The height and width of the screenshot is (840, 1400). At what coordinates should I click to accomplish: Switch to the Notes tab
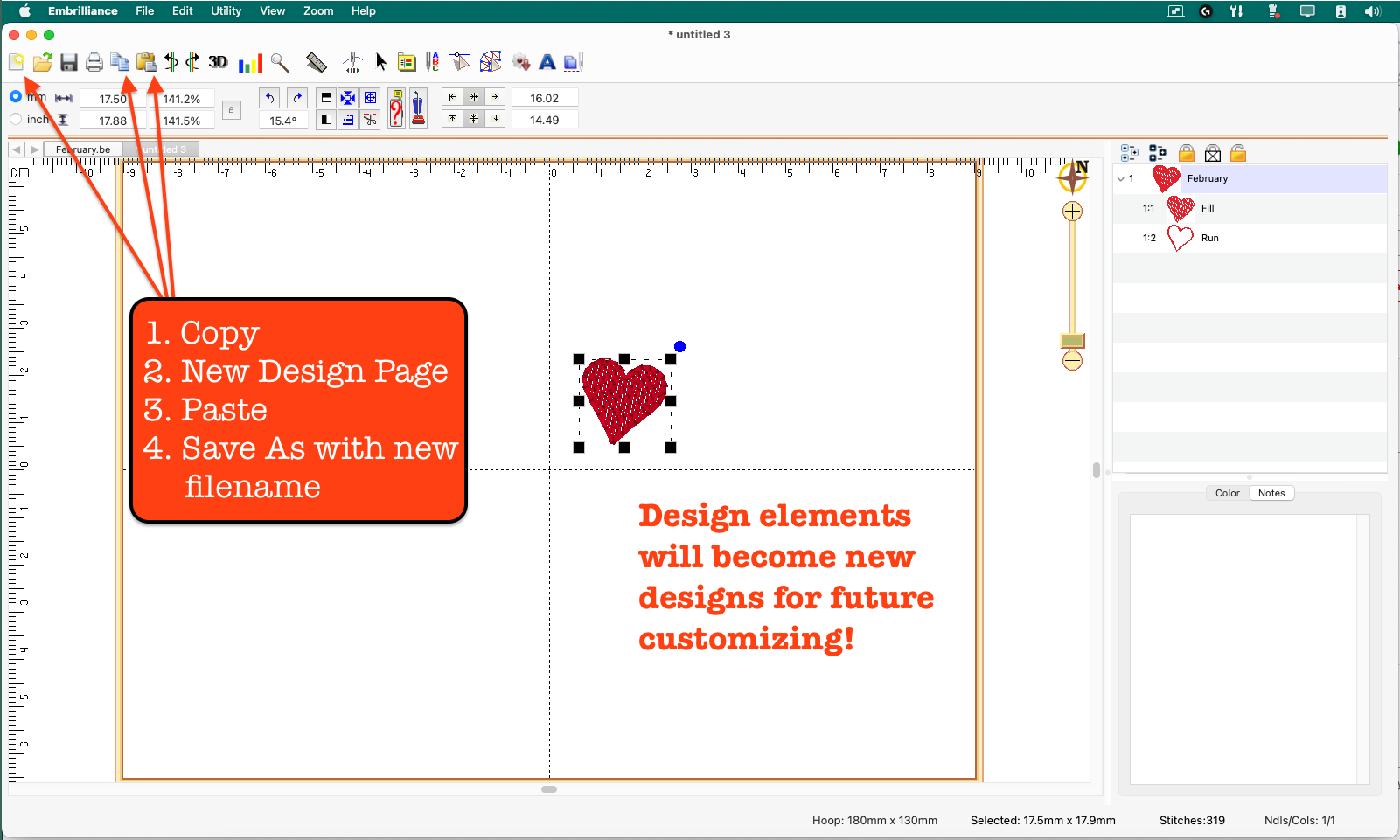1271,492
